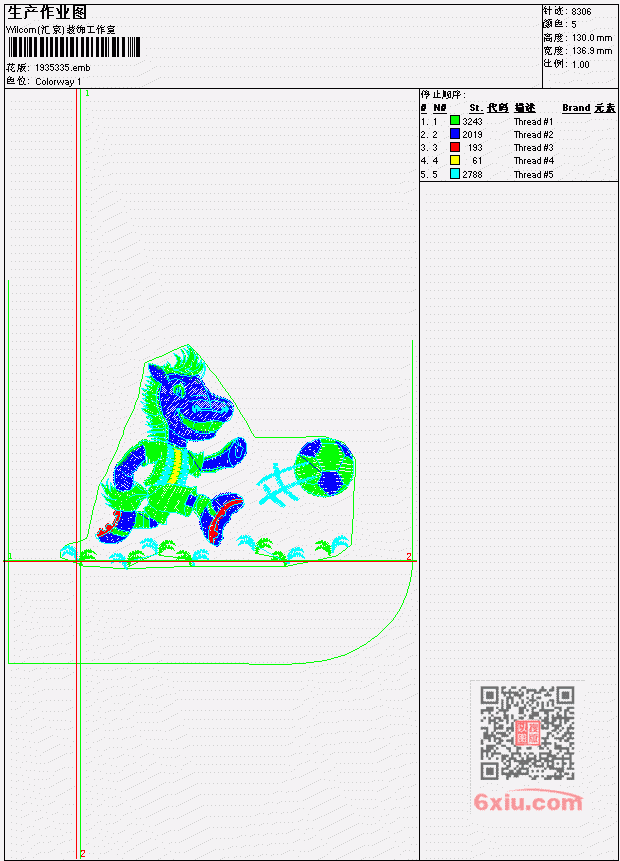Select the 'Thread #2' description text

[x=533, y=135]
